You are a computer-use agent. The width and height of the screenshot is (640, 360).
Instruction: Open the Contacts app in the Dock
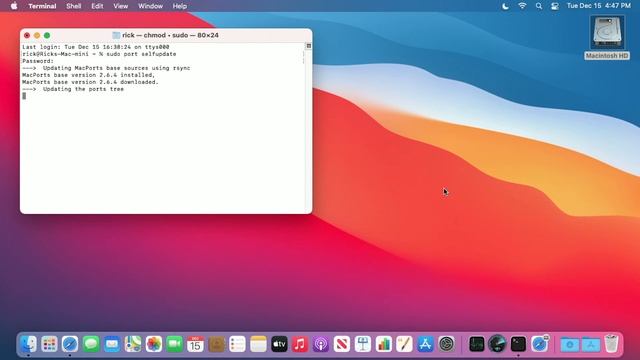point(216,344)
